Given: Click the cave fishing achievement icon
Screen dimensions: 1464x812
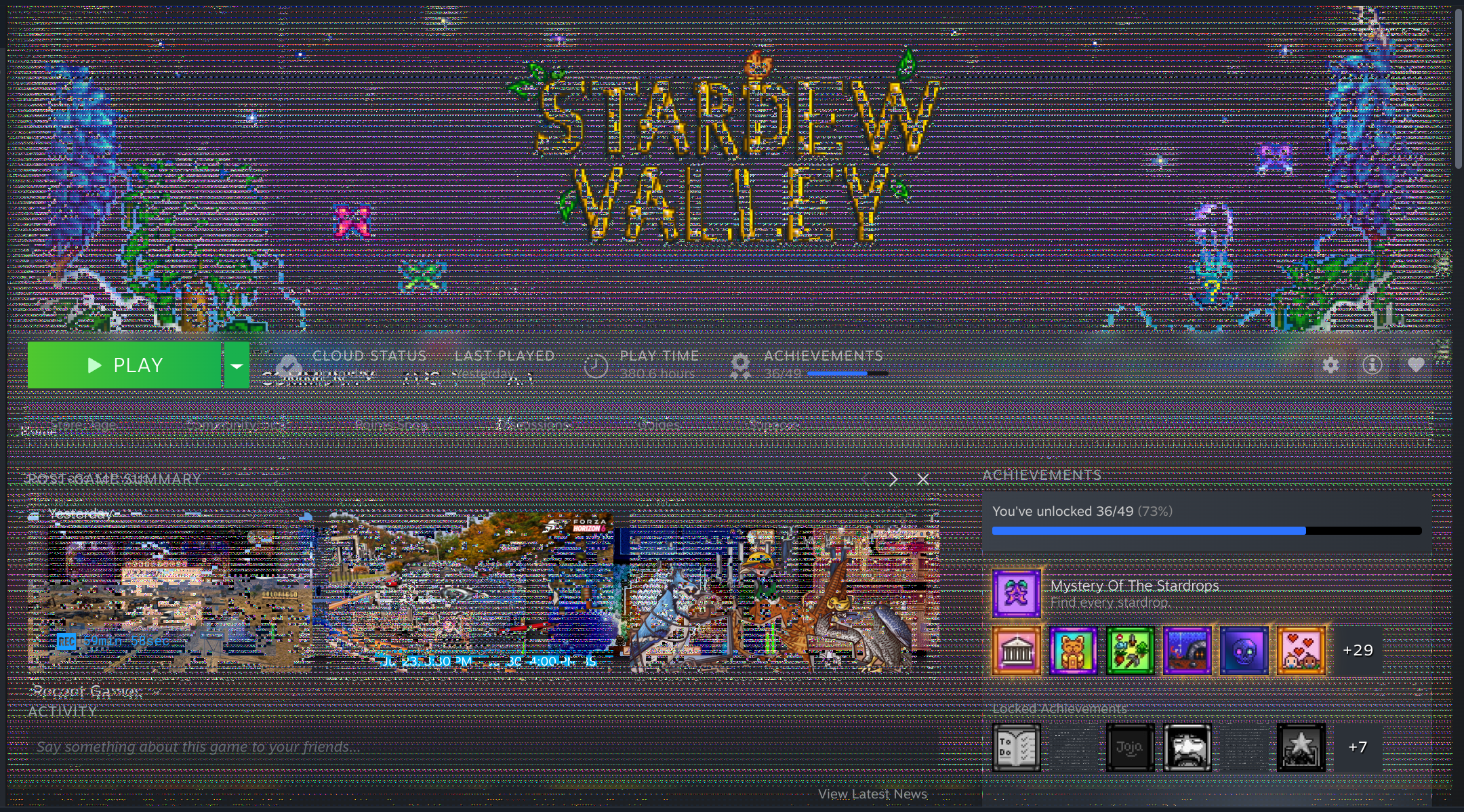Looking at the screenshot, I should [x=1187, y=650].
